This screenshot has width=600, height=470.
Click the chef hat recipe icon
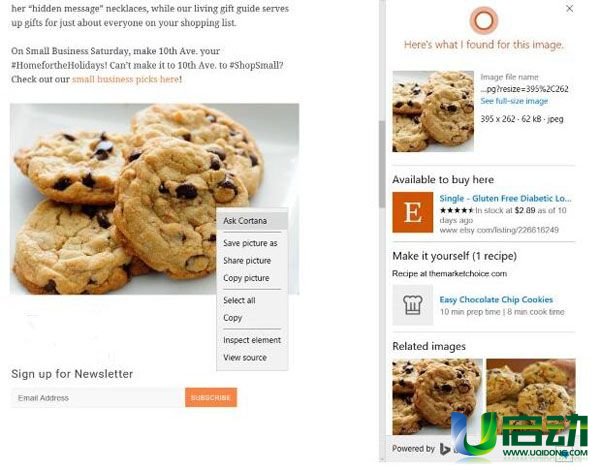tap(412, 305)
